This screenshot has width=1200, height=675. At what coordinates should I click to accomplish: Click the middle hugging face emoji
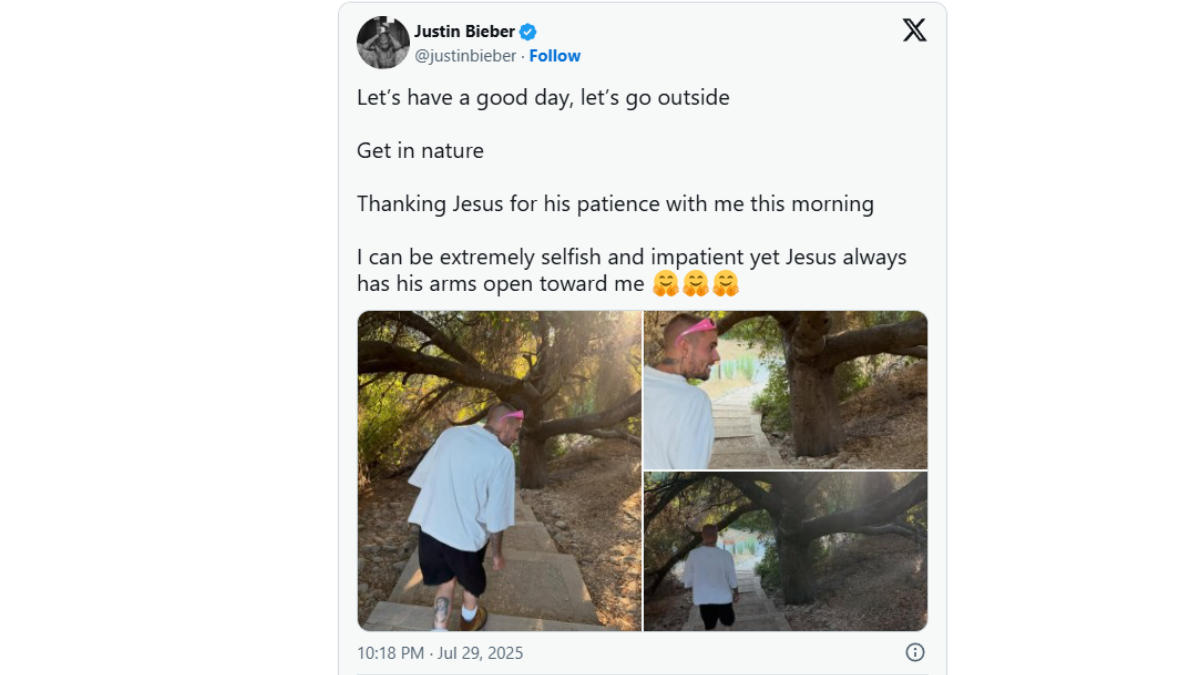coord(696,284)
